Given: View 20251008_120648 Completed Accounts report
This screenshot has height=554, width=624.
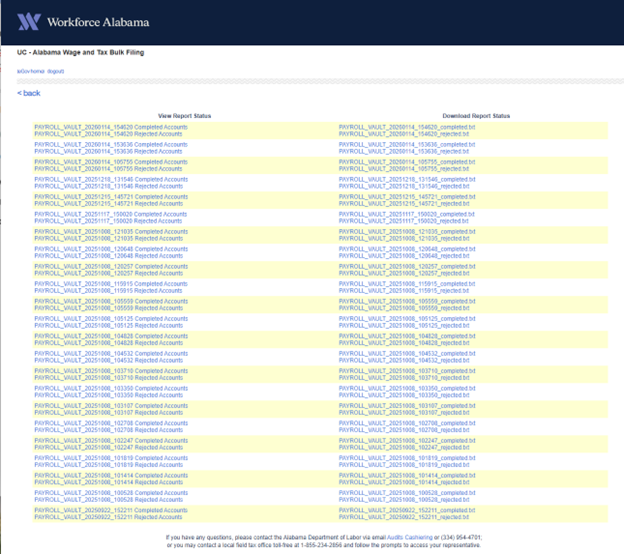Looking at the screenshot, I should pos(111,249).
